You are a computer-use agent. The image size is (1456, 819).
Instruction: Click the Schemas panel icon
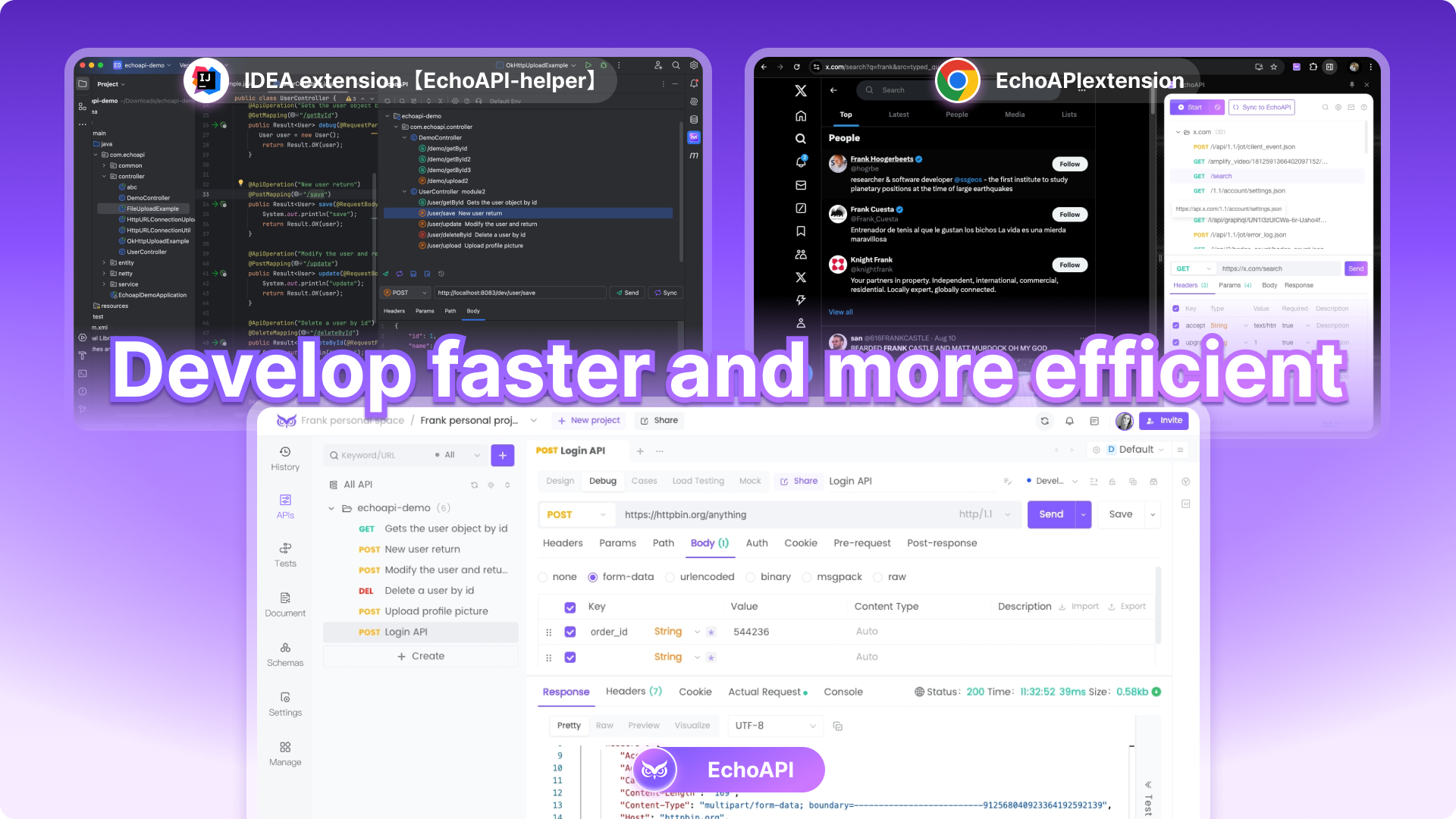(284, 647)
